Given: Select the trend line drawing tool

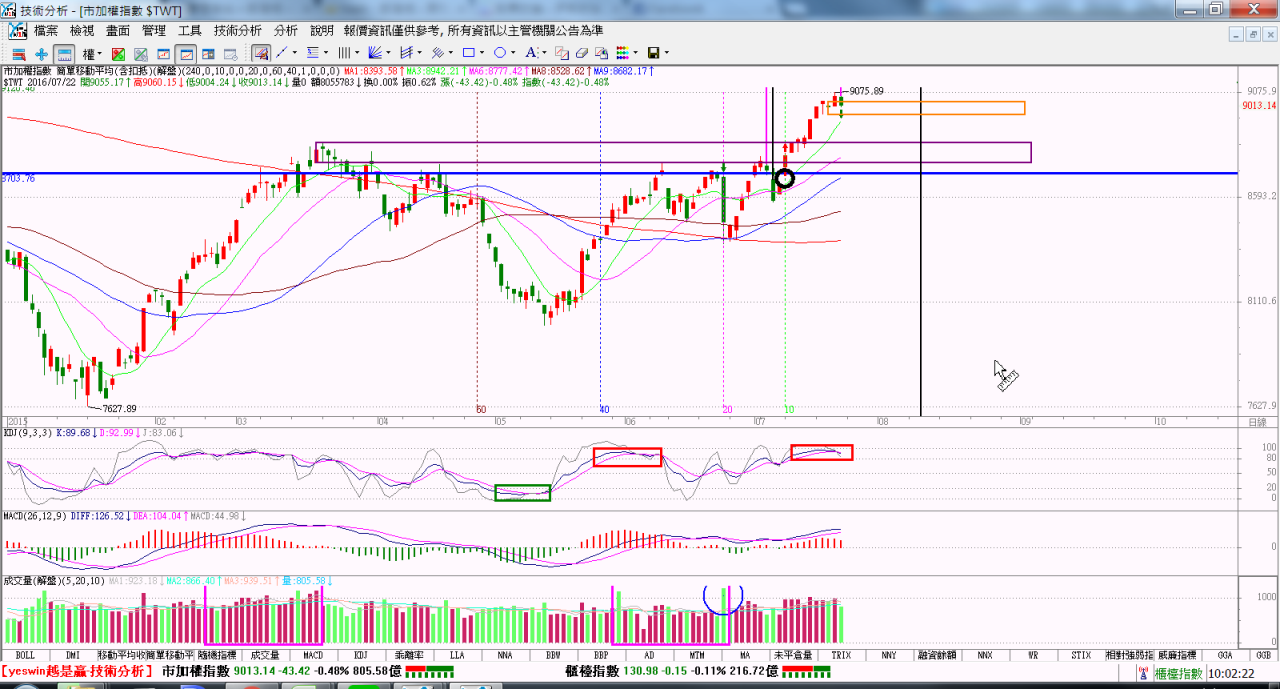Looking at the screenshot, I should [x=282, y=53].
